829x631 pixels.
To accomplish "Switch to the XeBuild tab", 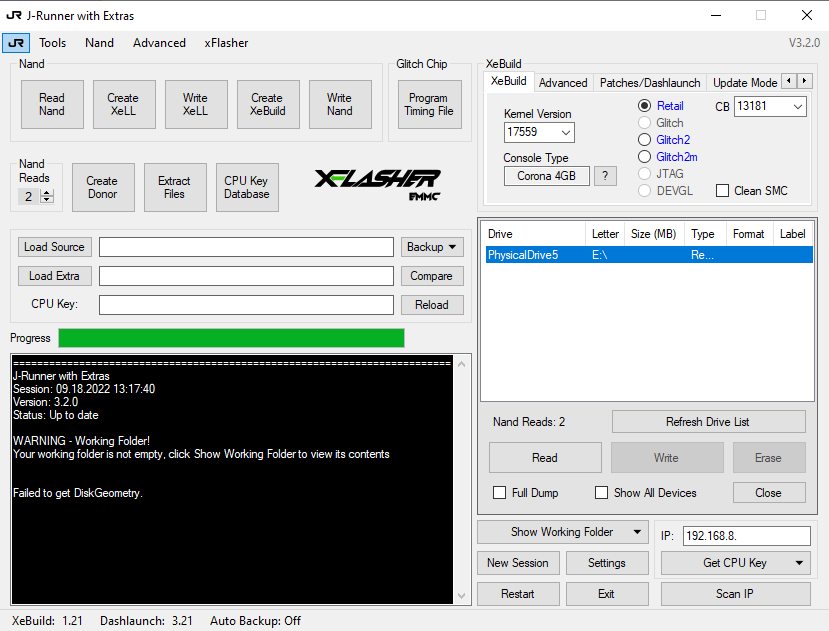I will point(509,81).
